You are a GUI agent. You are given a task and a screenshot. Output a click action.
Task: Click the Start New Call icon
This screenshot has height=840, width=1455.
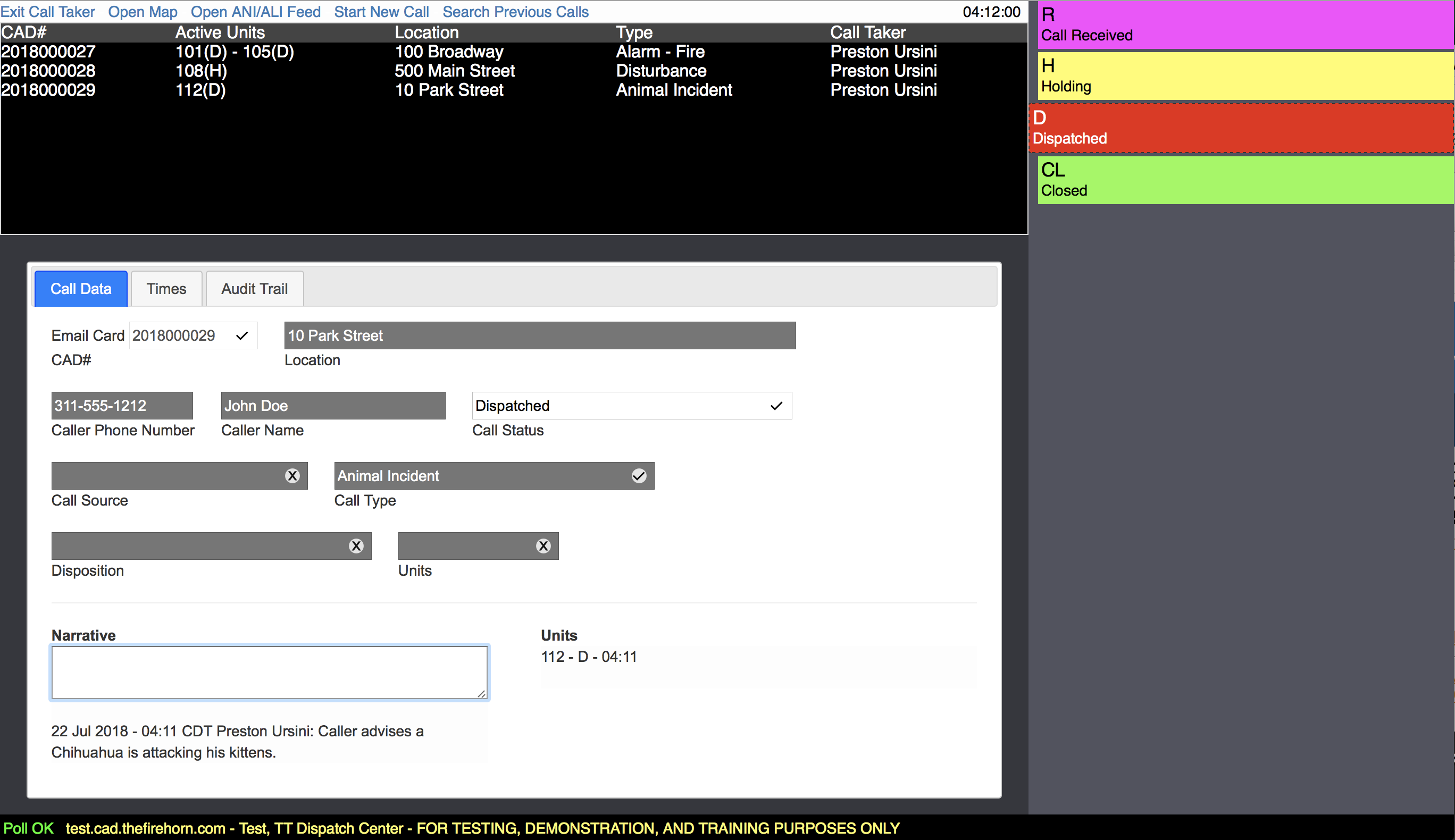[382, 11]
